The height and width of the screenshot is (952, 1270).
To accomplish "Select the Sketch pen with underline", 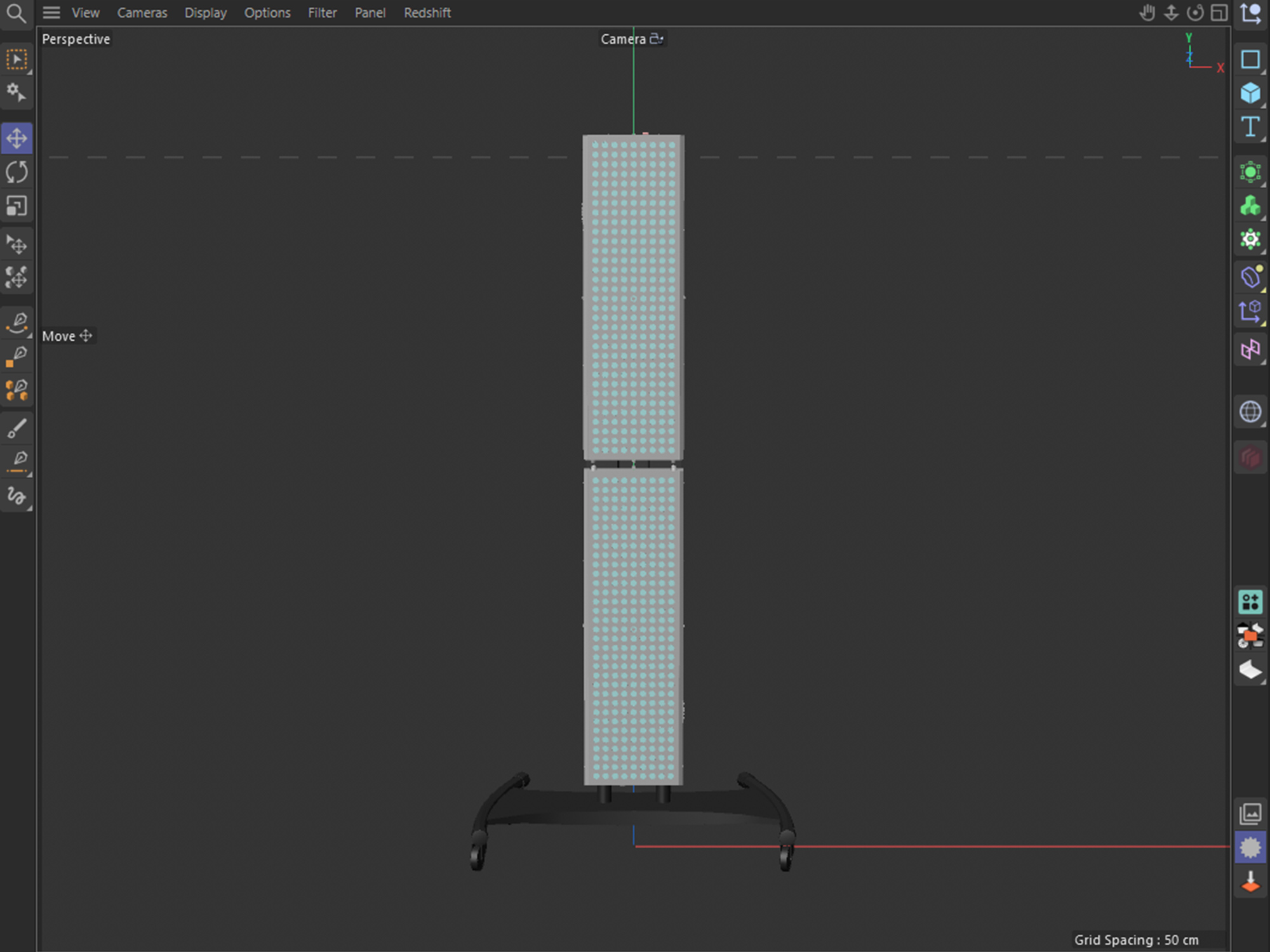I will coord(17,461).
